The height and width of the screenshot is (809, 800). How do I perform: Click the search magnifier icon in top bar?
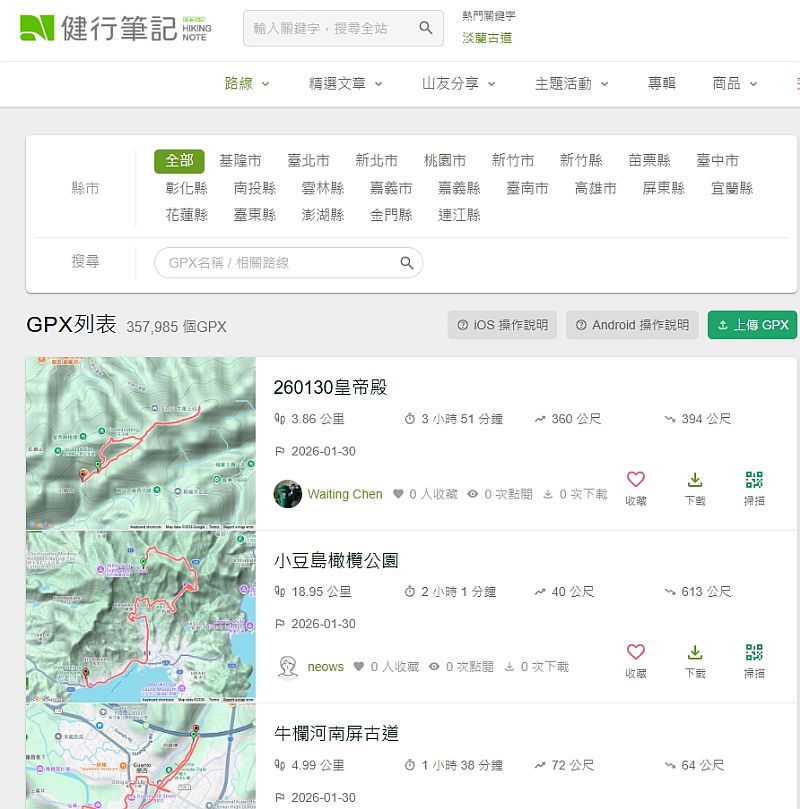pos(426,28)
